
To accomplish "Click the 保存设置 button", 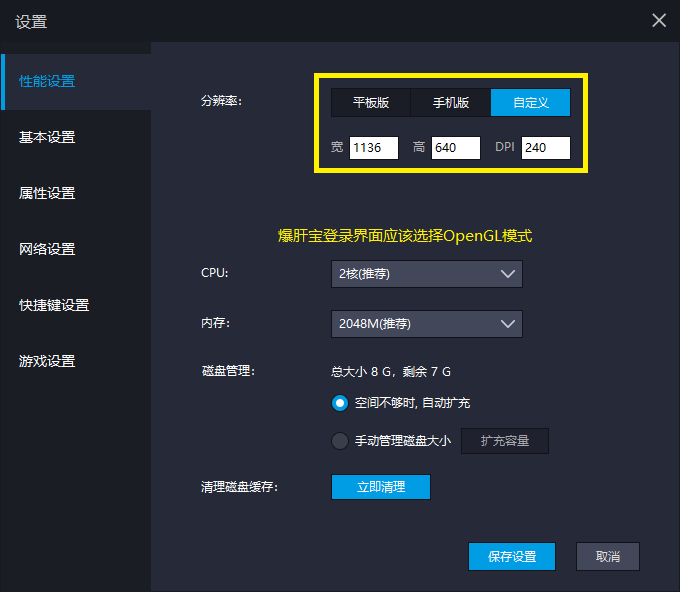I will click(512, 557).
